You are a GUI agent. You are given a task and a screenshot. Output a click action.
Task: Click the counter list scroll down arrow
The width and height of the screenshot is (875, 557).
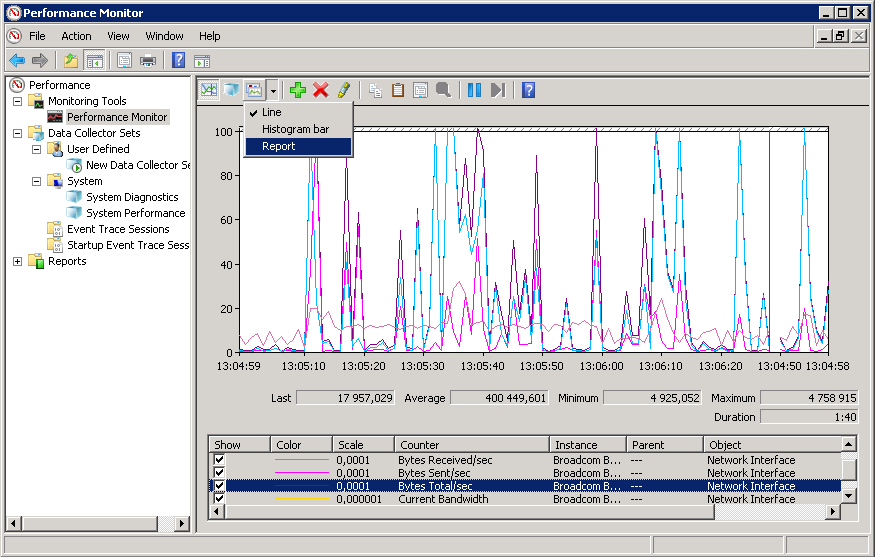[849, 496]
